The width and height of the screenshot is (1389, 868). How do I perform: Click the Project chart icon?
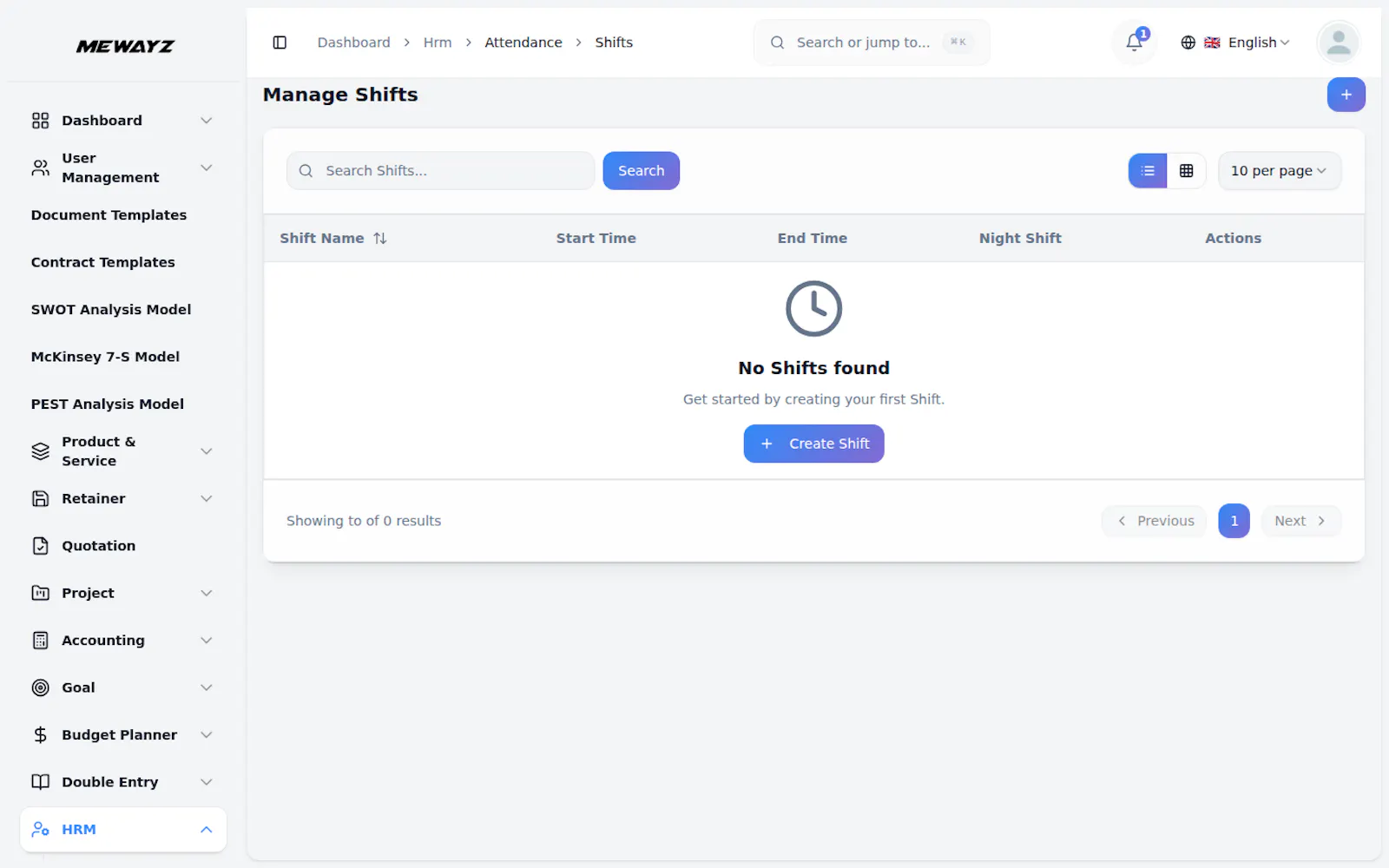41,593
